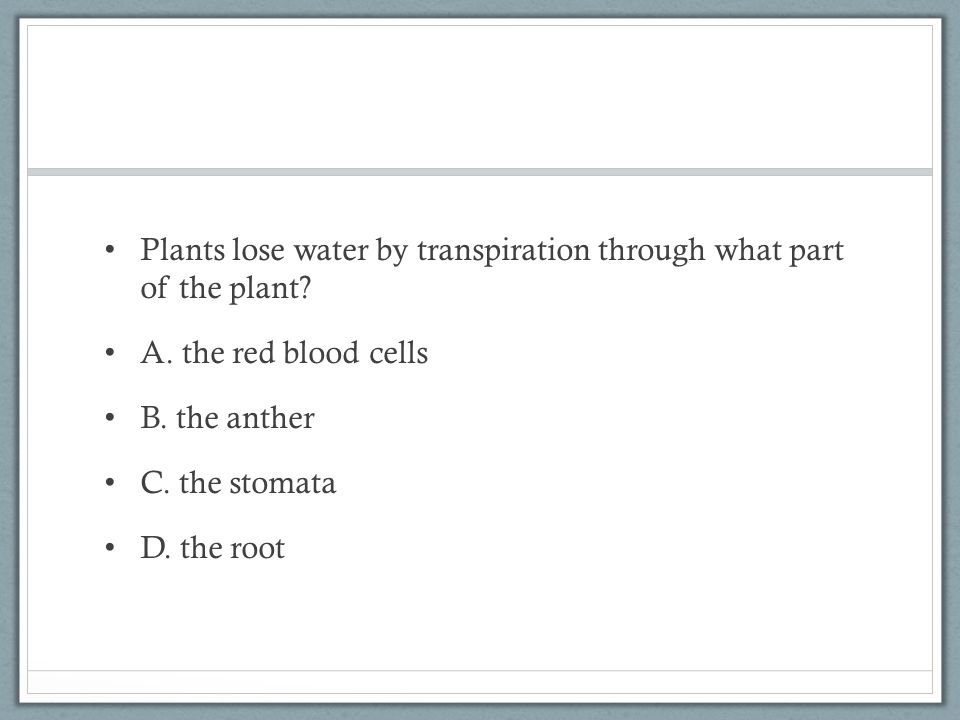Click the word "Plants" starting the question
This screenshot has height=720, width=960.
(x=182, y=250)
